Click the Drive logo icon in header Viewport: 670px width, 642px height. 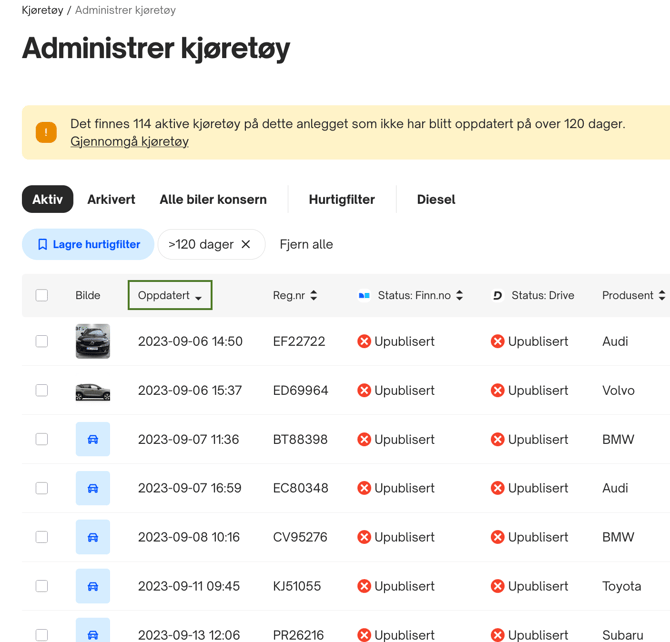(497, 296)
